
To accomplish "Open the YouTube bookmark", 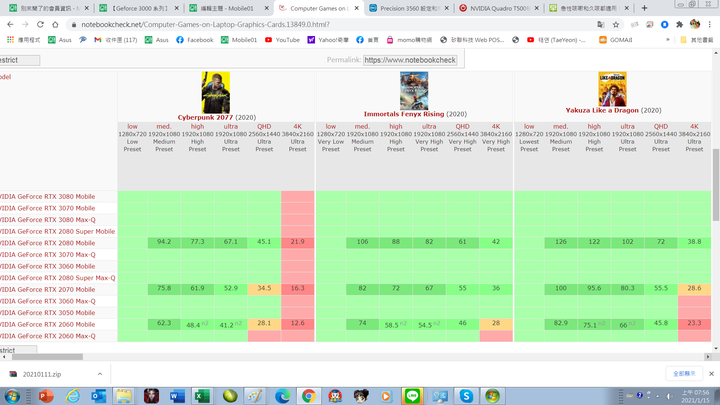I will [282, 40].
